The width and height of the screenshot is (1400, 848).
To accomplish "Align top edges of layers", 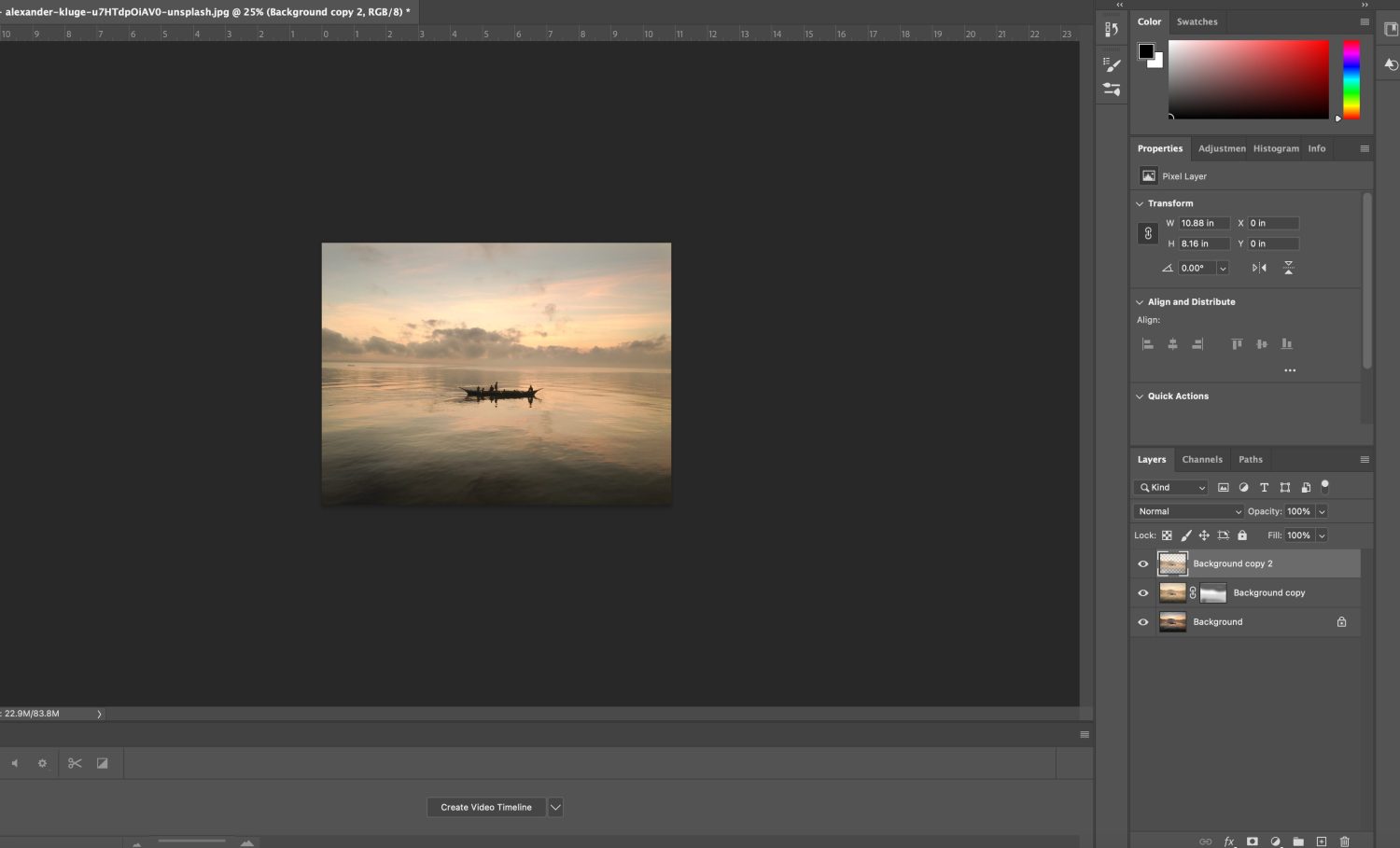I will click(x=1237, y=344).
